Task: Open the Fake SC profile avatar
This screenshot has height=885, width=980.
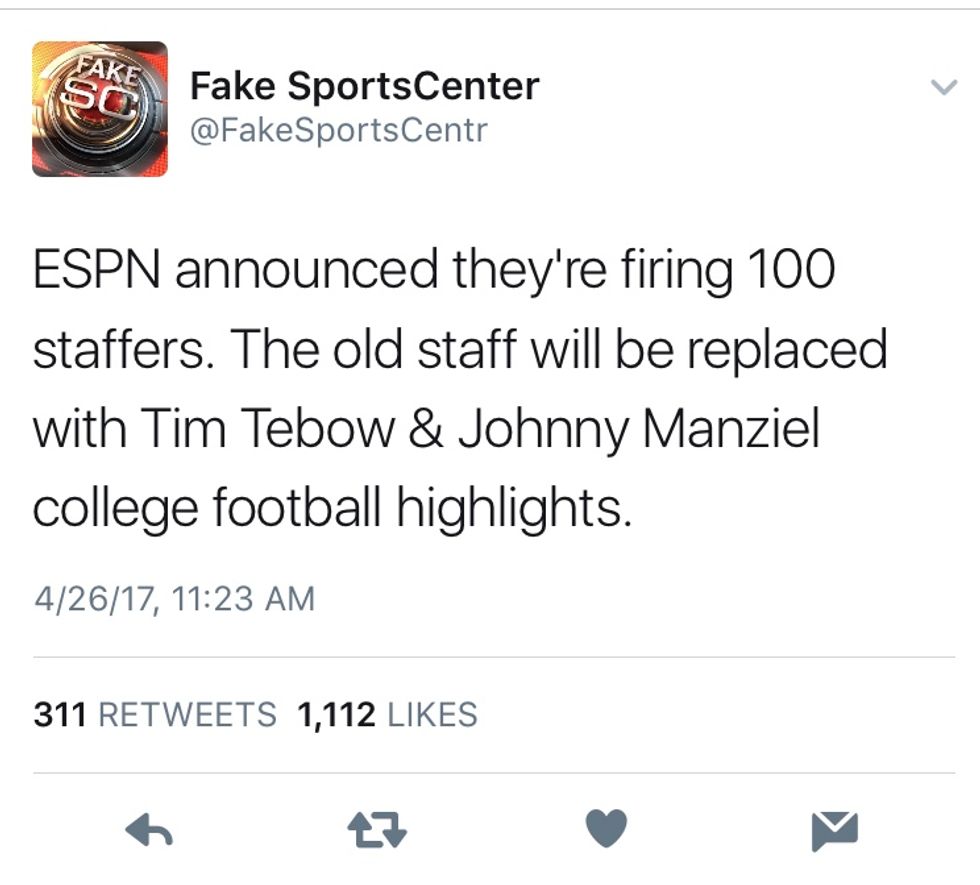Action: (100, 108)
